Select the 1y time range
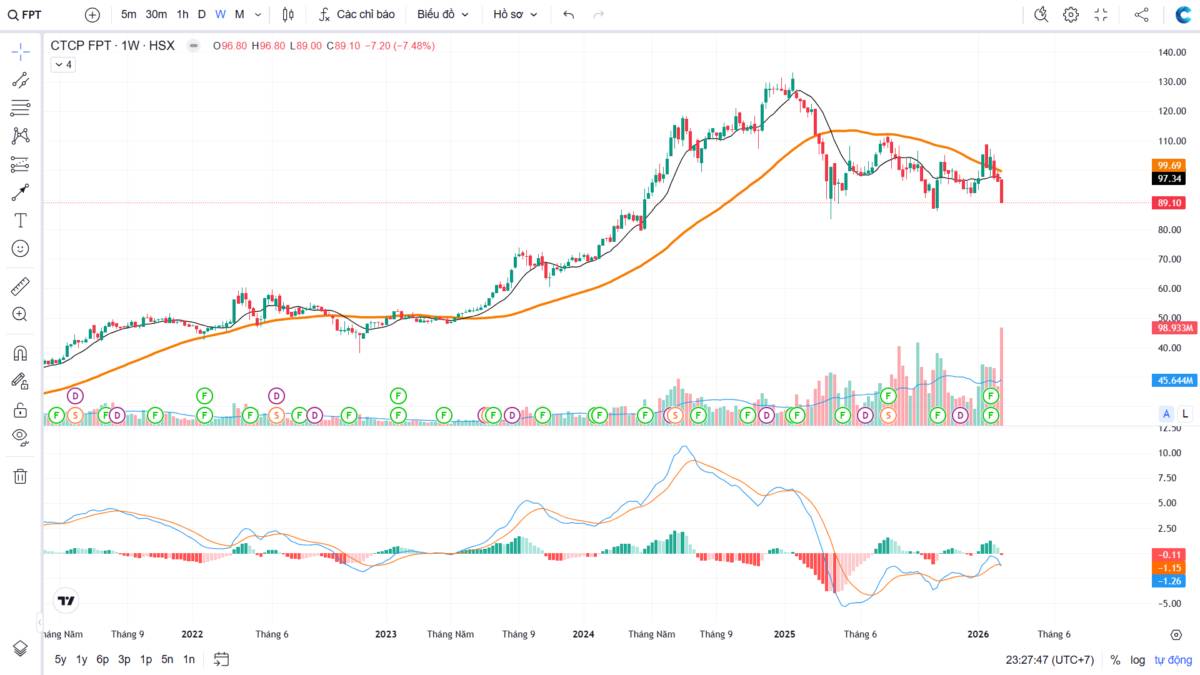 coord(82,659)
